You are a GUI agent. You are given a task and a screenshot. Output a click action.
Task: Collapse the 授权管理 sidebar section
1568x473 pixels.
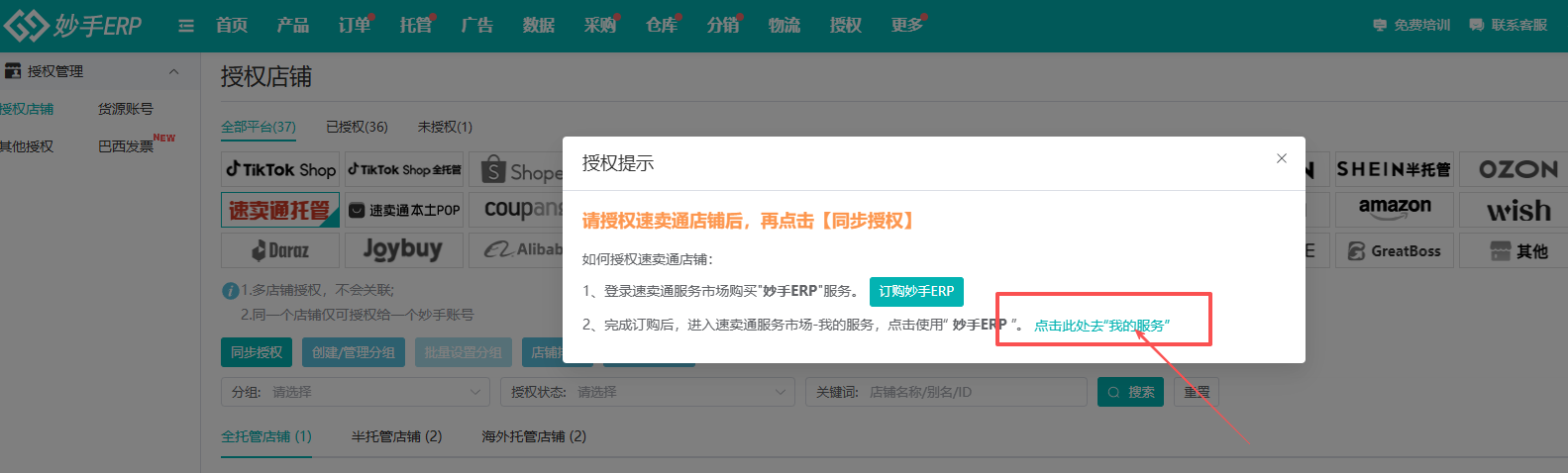(x=174, y=71)
